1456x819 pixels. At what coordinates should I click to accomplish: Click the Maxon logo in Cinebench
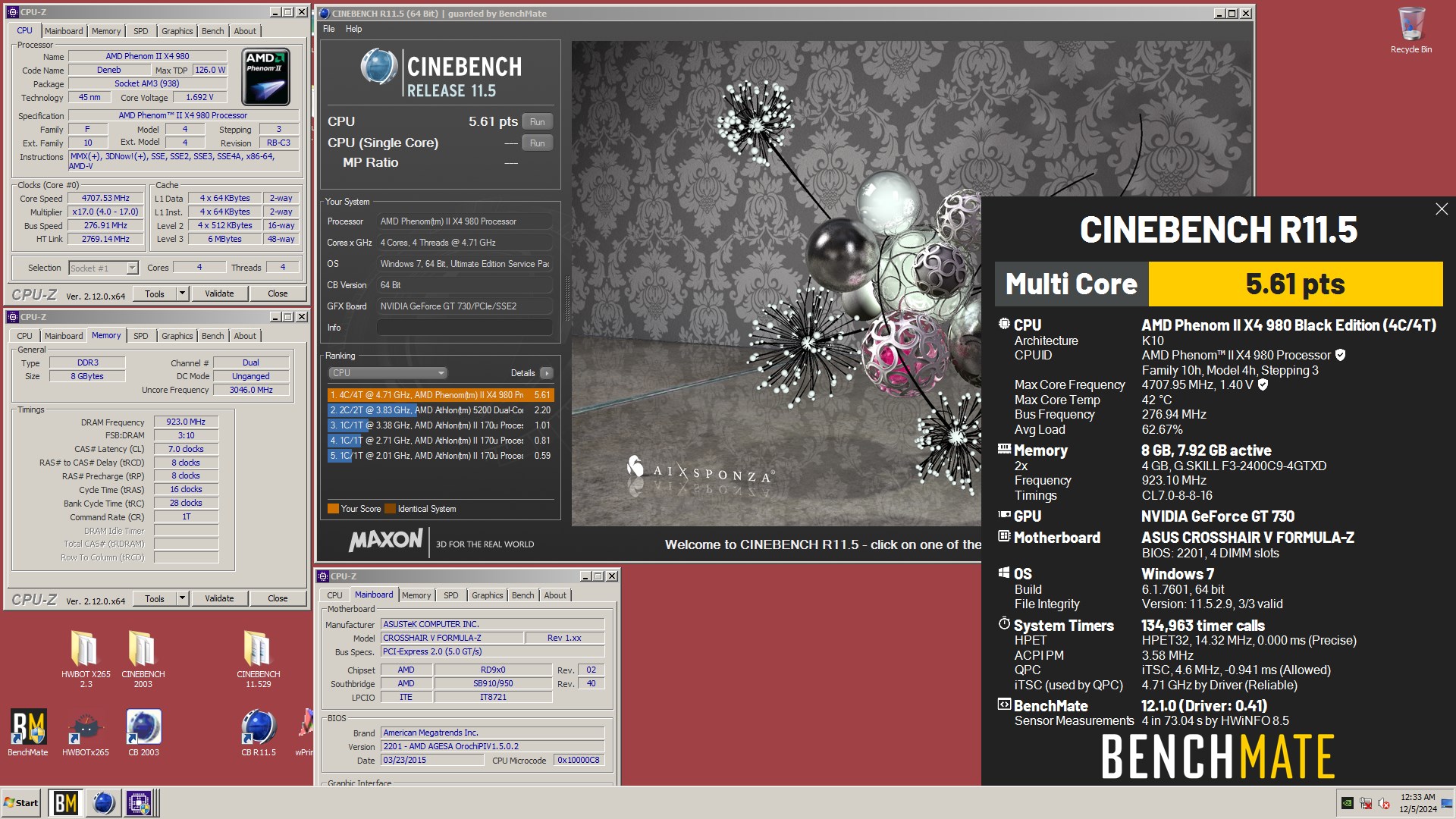[385, 540]
